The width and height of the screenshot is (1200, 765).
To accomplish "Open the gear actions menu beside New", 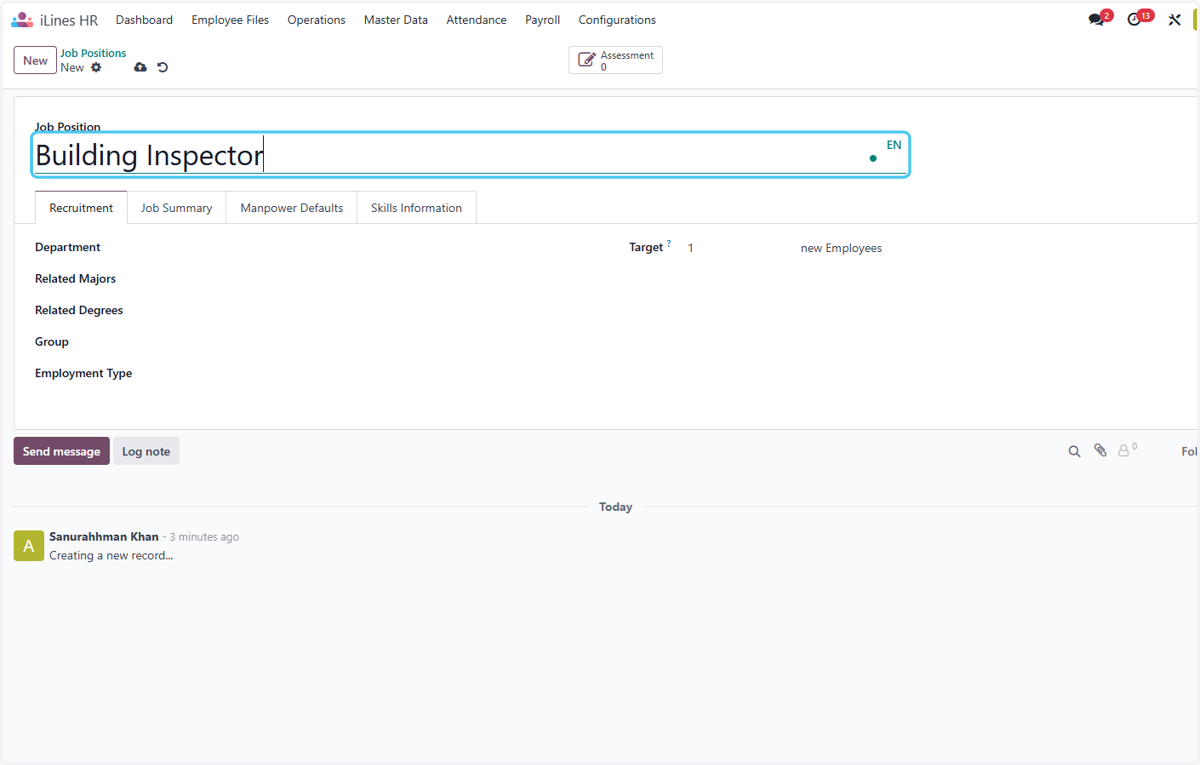I will click(96, 67).
